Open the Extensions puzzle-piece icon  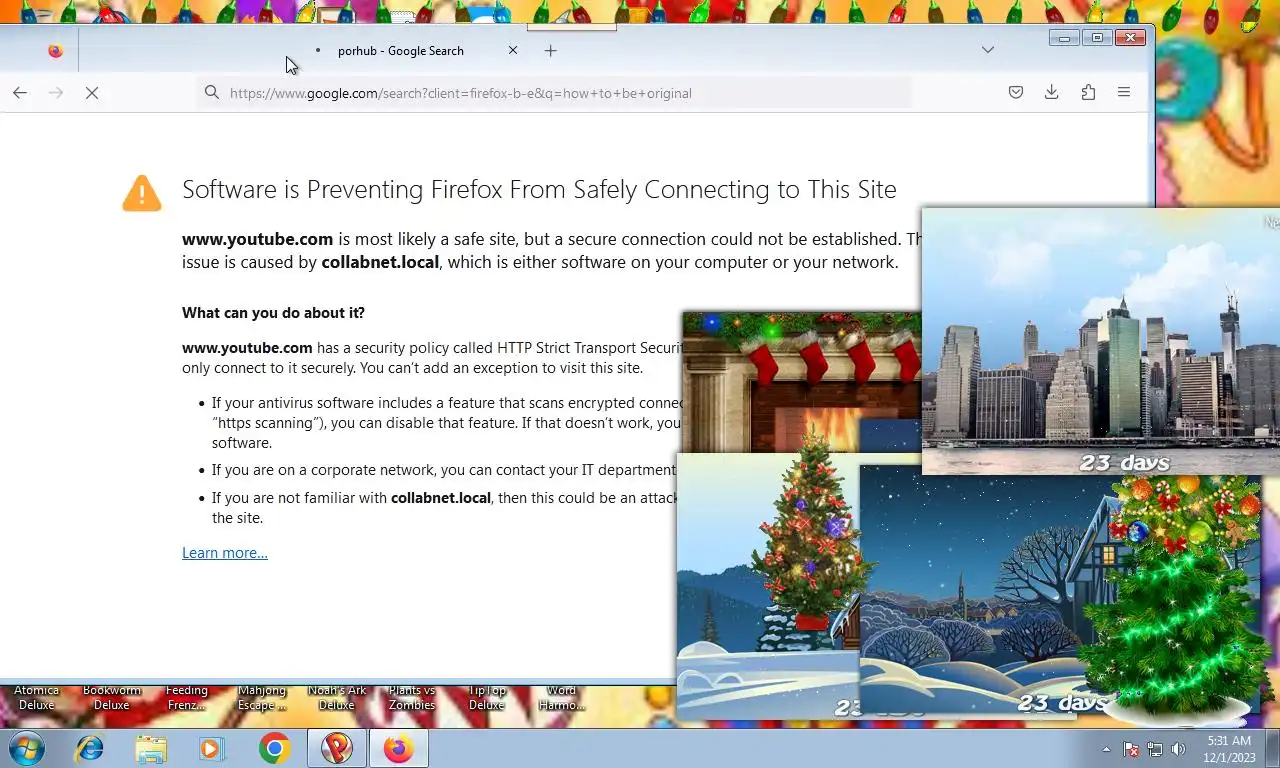(1088, 93)
